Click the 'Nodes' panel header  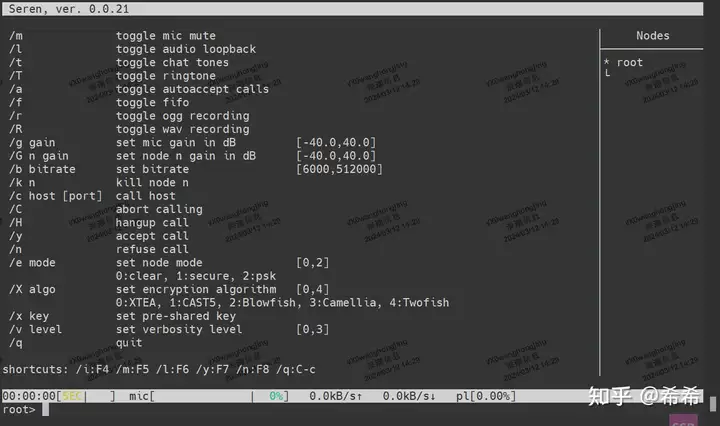pyautogui.click(x=652, y=36)
